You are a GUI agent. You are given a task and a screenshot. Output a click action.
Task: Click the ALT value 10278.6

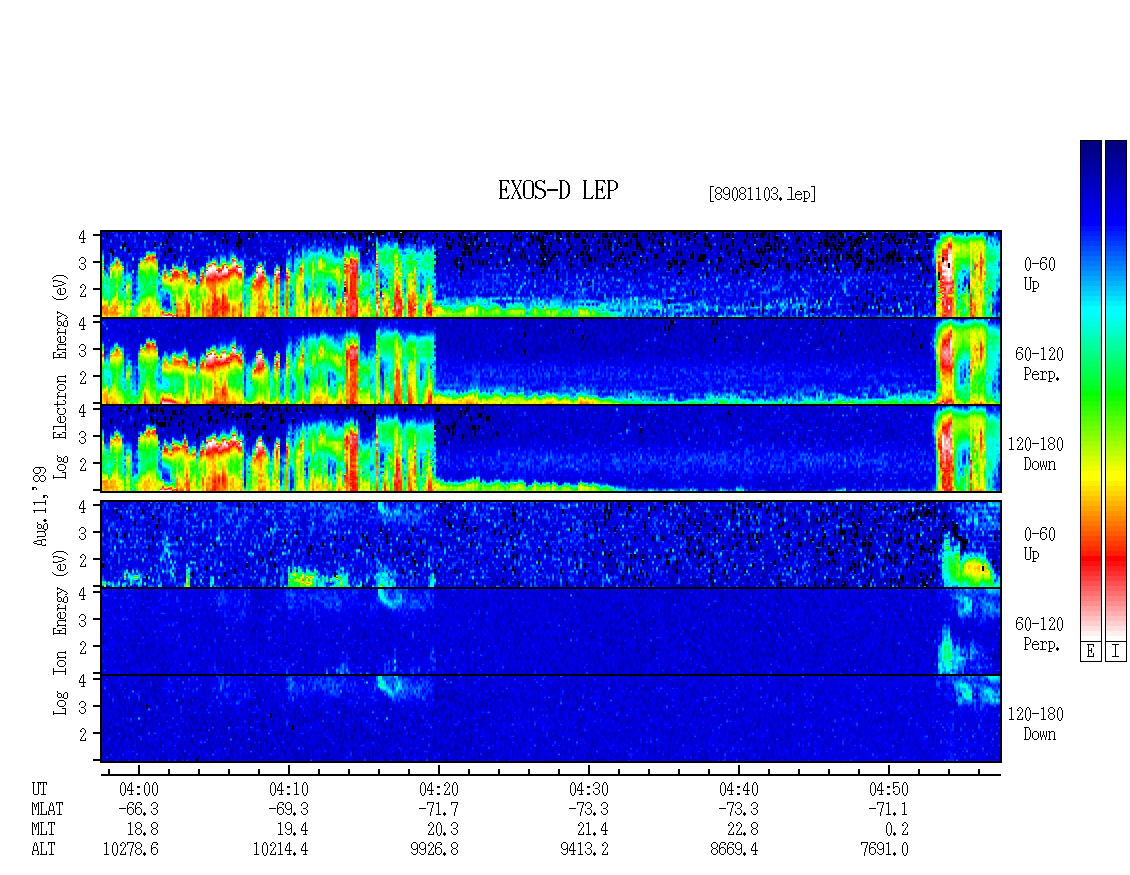[x=130, y=850]
